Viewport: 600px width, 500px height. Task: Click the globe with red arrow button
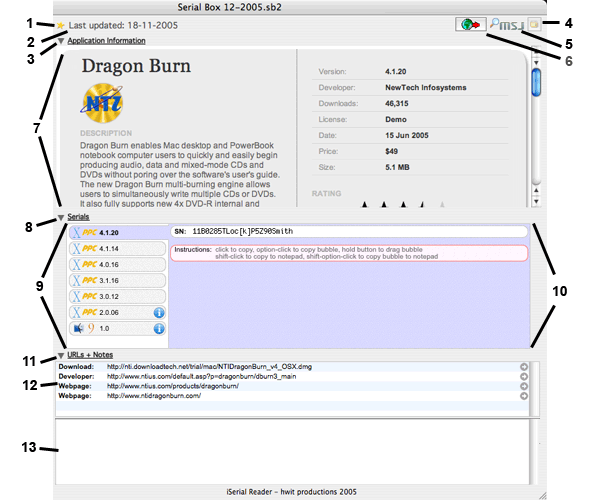click(x=471, y=24)
